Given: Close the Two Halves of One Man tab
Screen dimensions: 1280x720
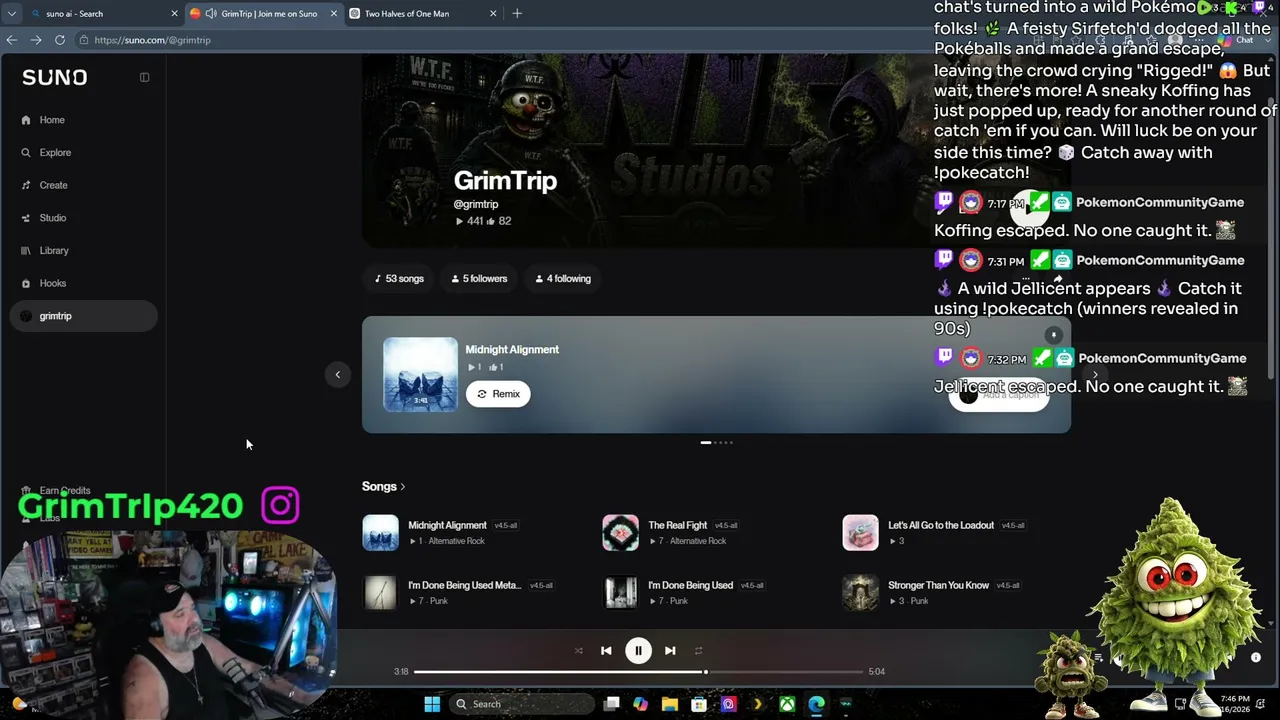Looking at the screenshot, I should [493, 14].
